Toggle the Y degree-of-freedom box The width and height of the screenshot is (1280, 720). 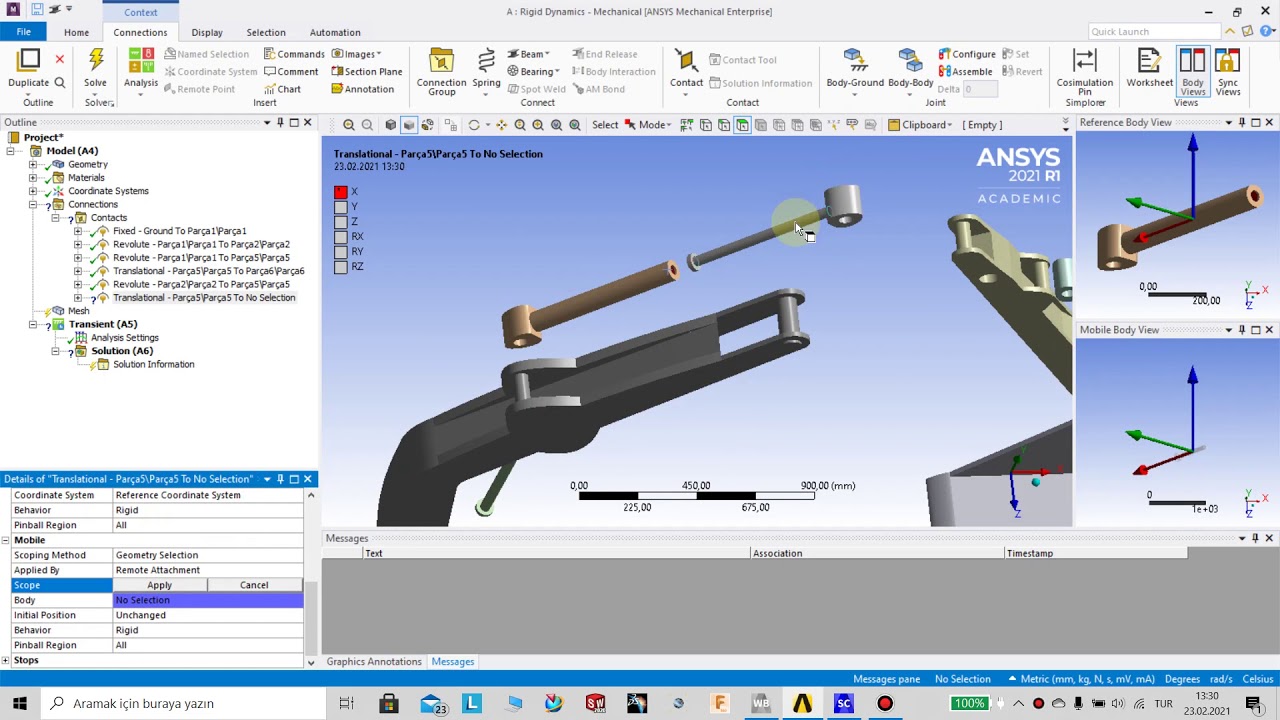341,207
